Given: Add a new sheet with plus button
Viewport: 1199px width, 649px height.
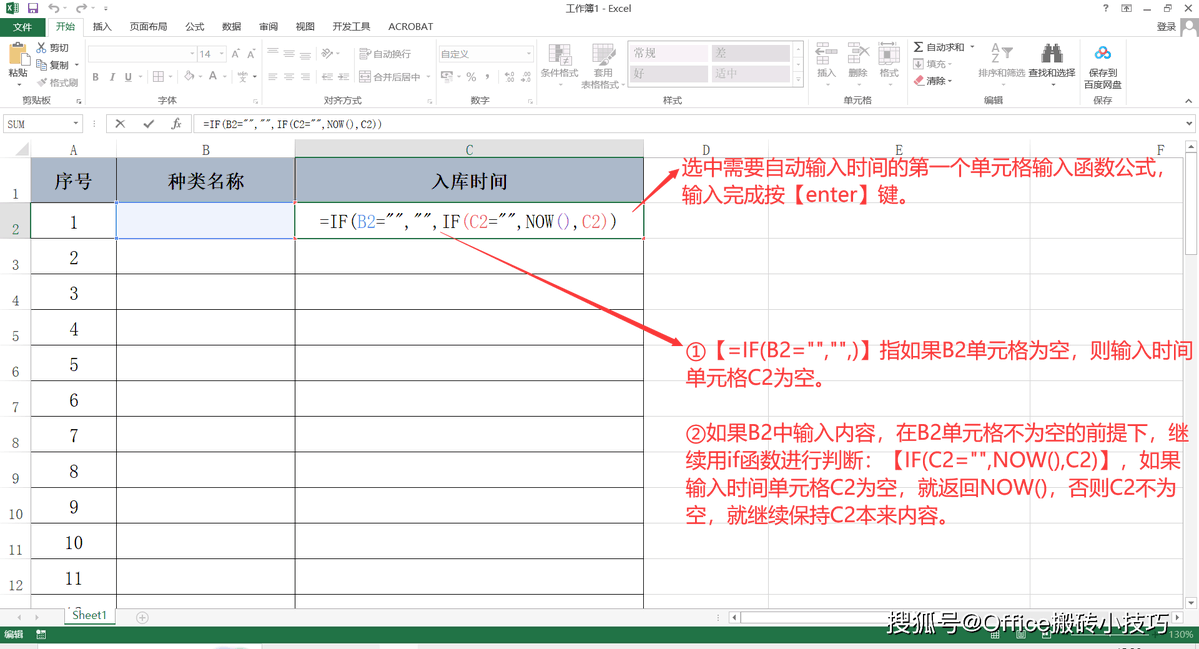Looking at the screenshot, I should click(142, 617).
